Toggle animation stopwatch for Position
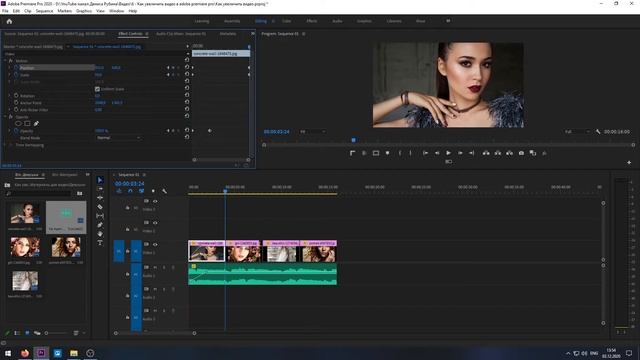The height and width of the screenshot is (360, 640). coord(16,68)
